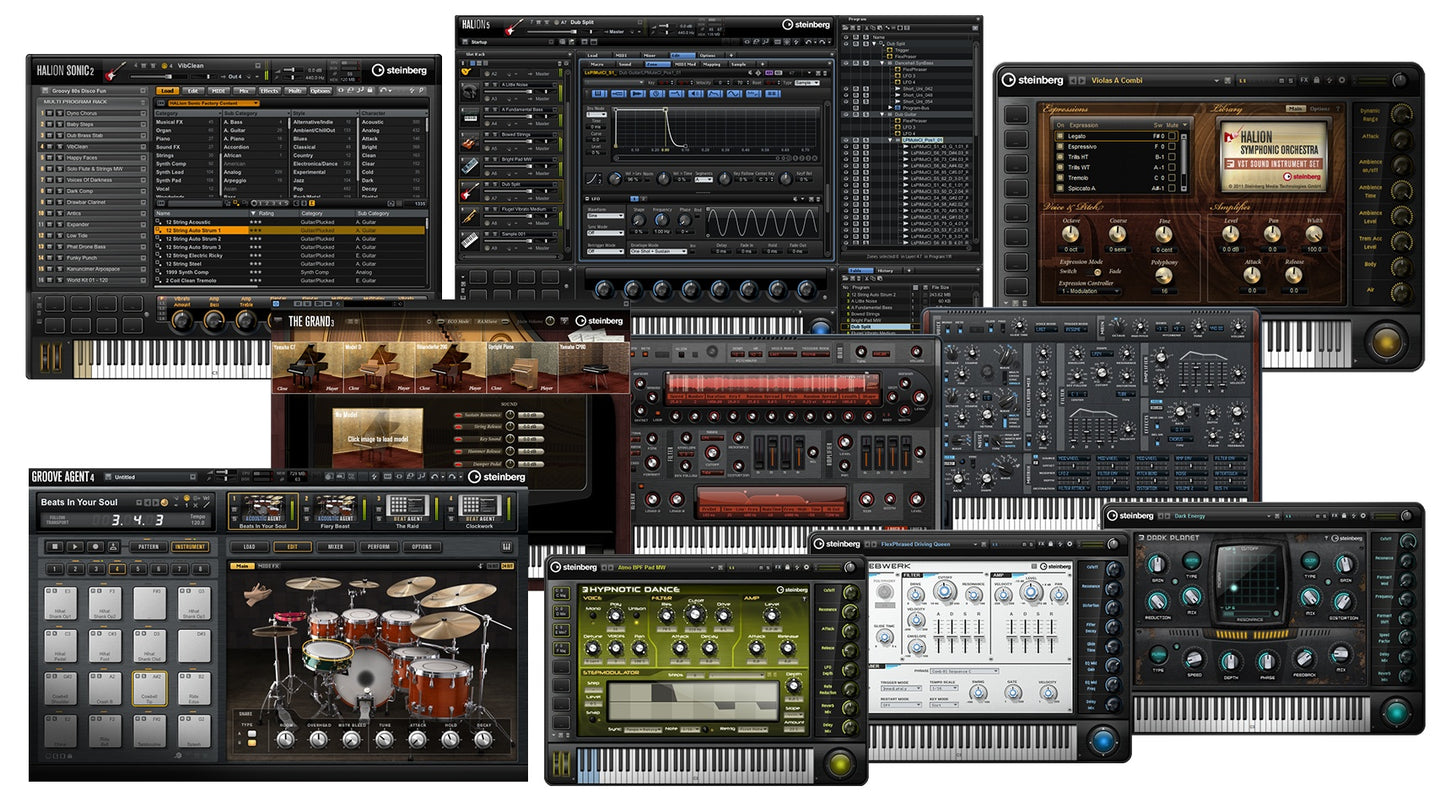Select snare Type B in Groove Agent
The image size is (1445, 797).
[251, 741]
